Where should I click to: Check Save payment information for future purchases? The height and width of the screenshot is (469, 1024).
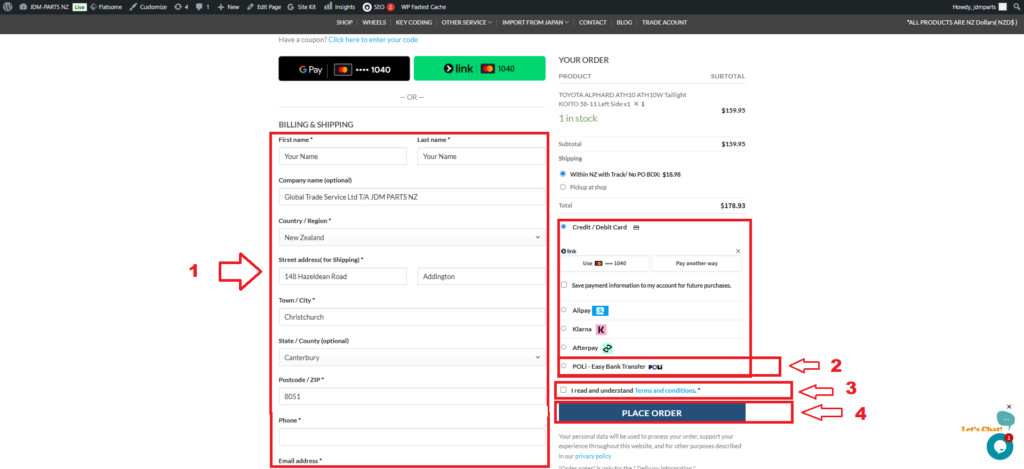(x=564, y=285)
